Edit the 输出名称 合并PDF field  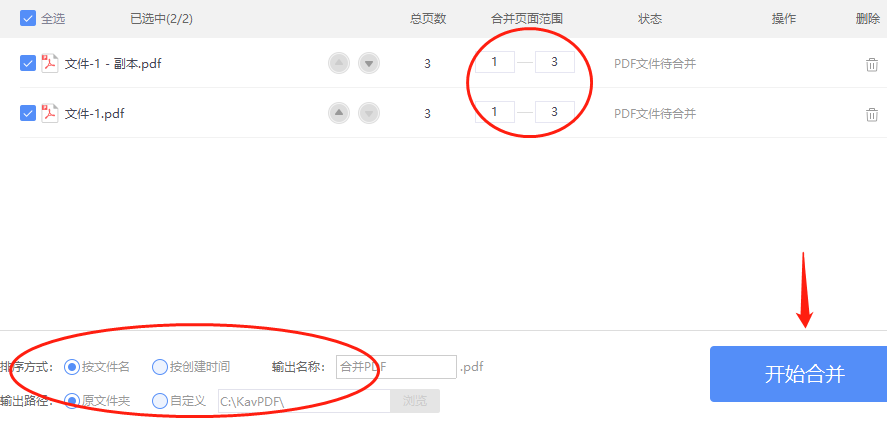(396, 367)
